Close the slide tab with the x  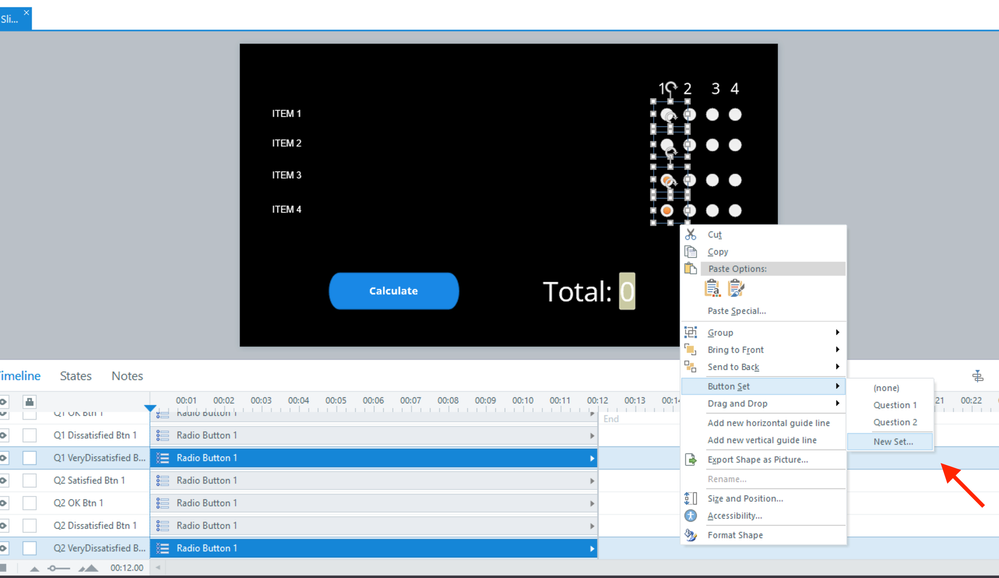26,12
